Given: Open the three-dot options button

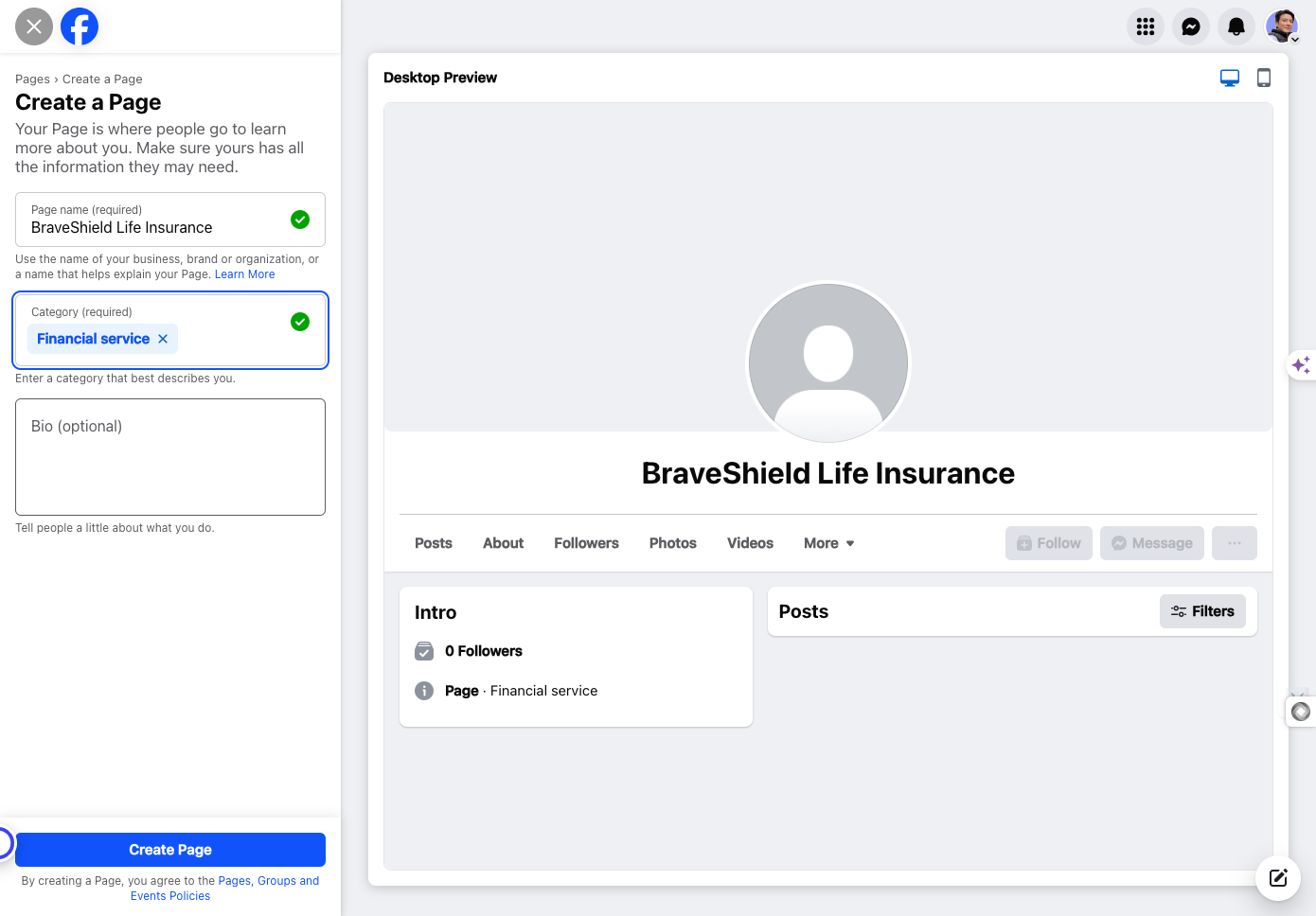Looking at the screenshot, I should click(1235, 543).
